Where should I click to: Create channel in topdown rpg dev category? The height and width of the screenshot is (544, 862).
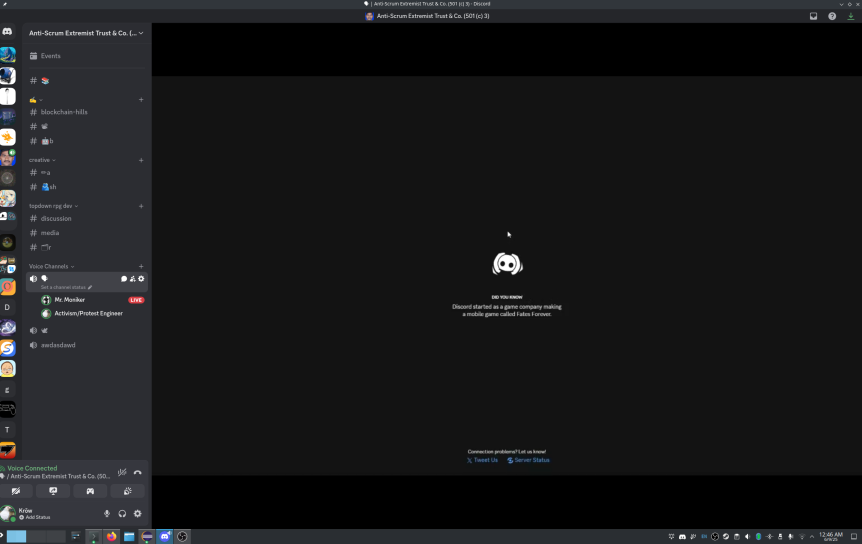141,206
